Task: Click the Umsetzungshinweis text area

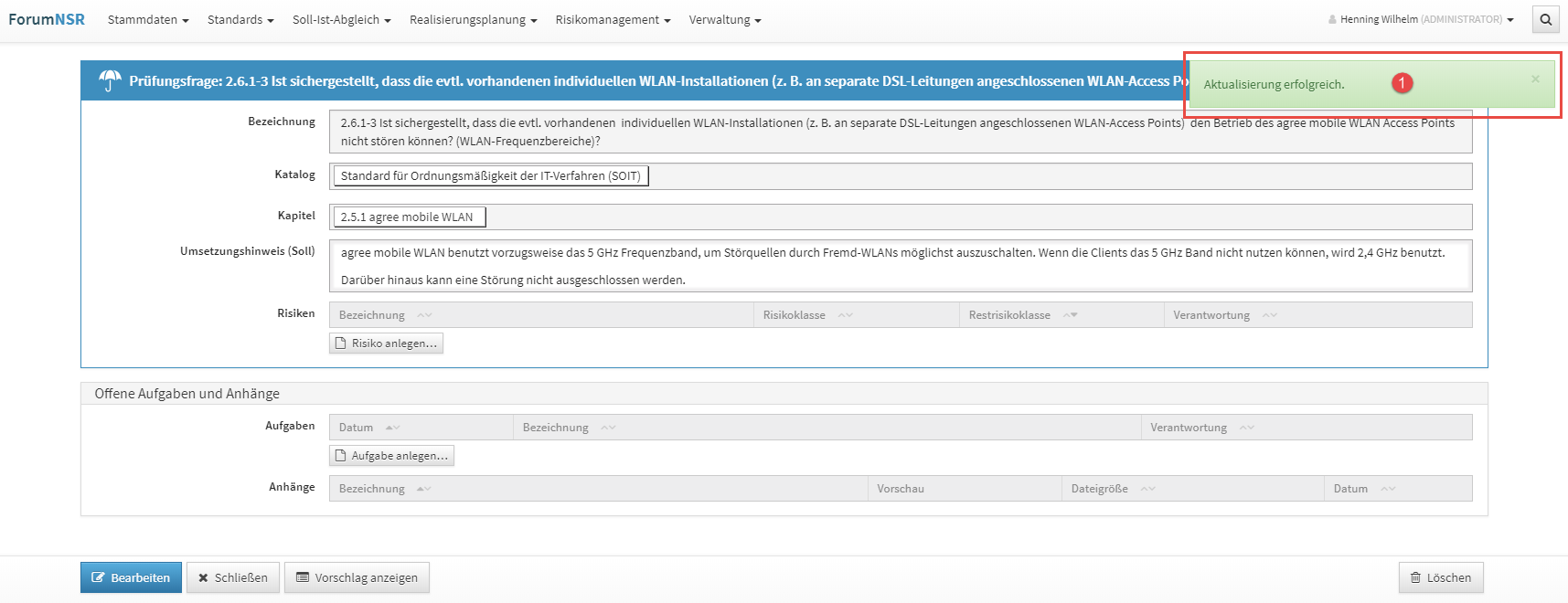Action: 901,266
